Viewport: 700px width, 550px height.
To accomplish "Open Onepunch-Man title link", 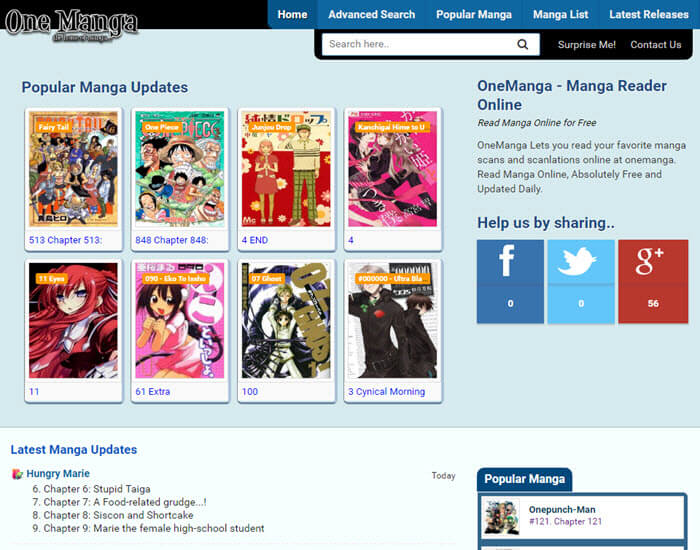I will pyautogui.click(x=562, y=509).
